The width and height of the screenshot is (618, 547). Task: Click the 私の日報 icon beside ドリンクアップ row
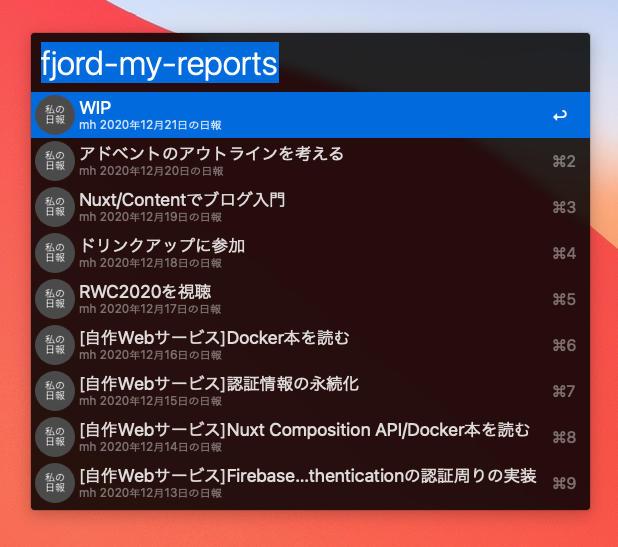click(x=55, y=253)
